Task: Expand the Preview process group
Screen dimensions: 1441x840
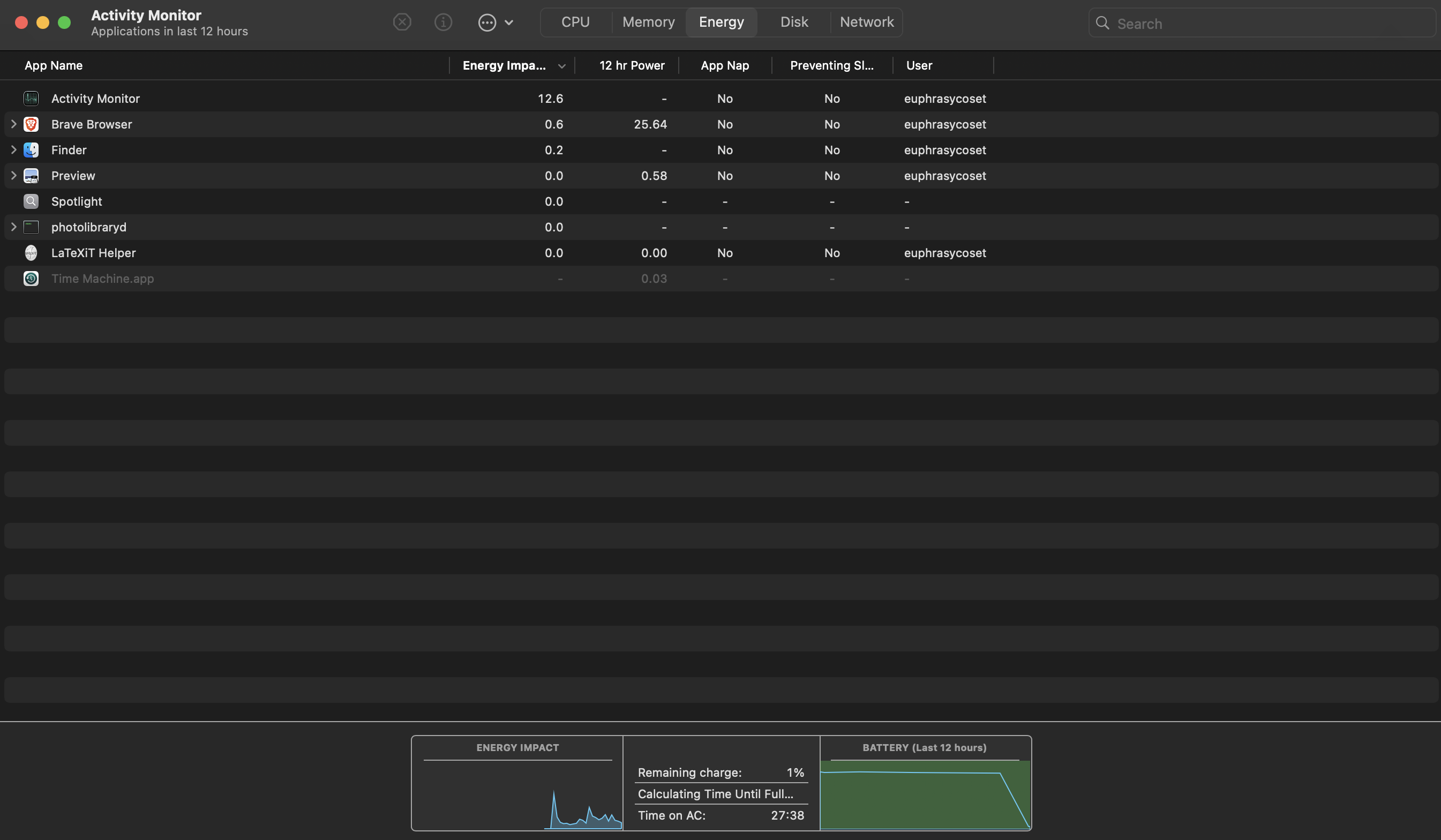Action: tap(14, 176)
